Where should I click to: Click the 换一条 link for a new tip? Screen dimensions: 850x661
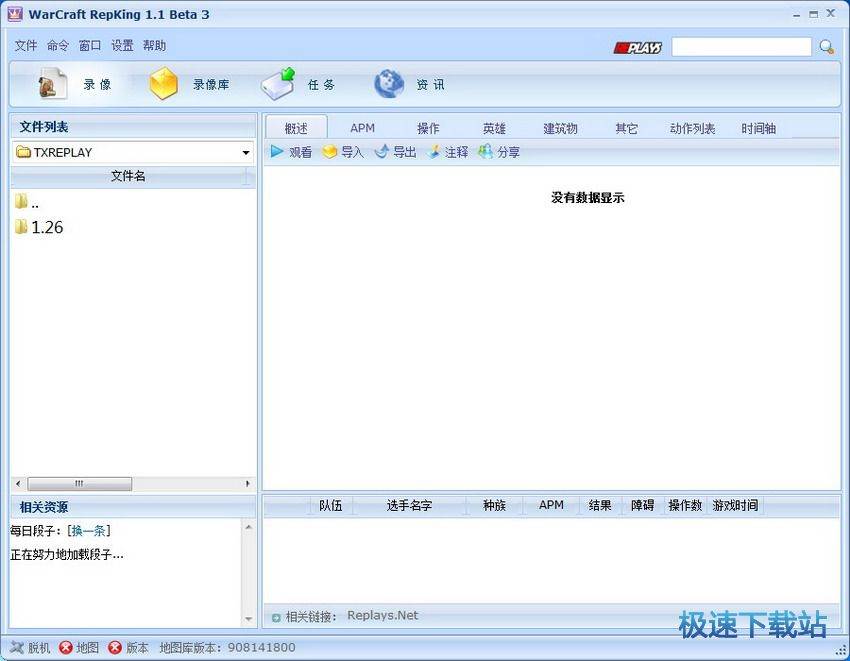tap(88, 531)
